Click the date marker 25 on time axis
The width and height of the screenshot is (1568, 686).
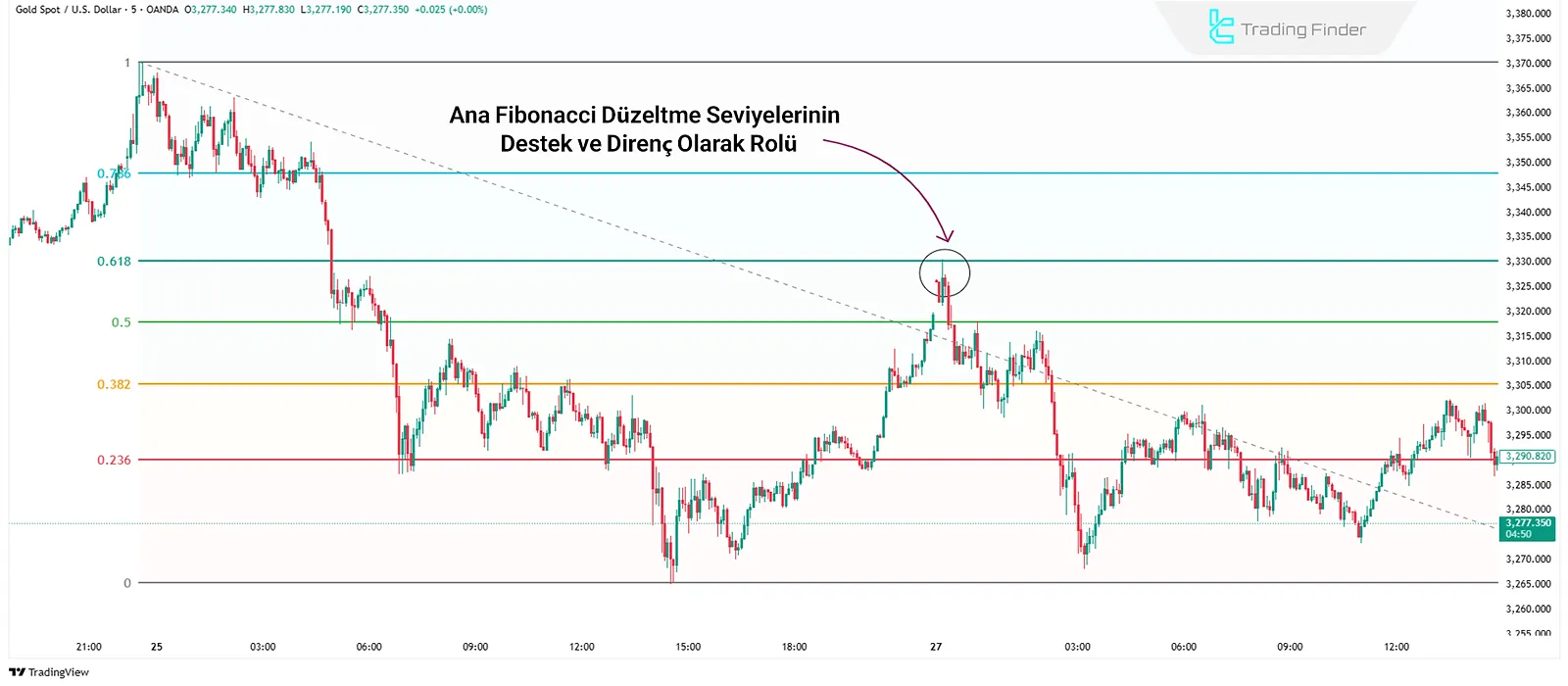click(x=157, y=647)
